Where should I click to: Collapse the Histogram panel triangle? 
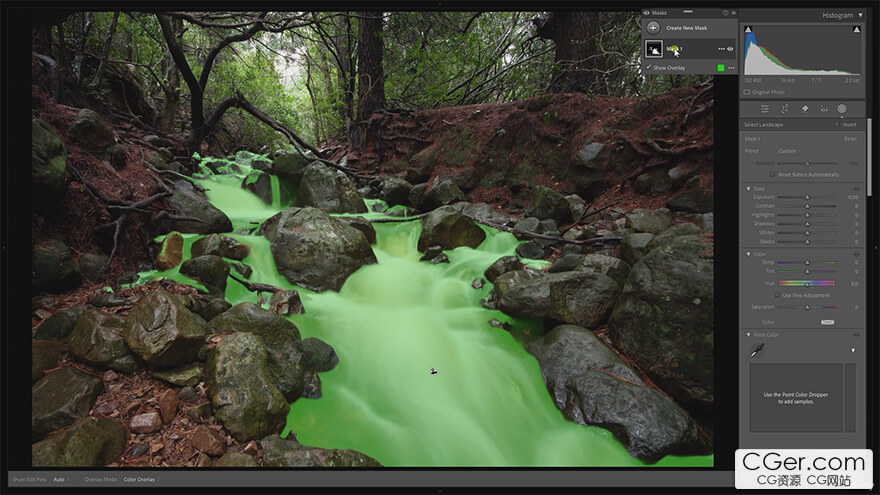(860, 15)
